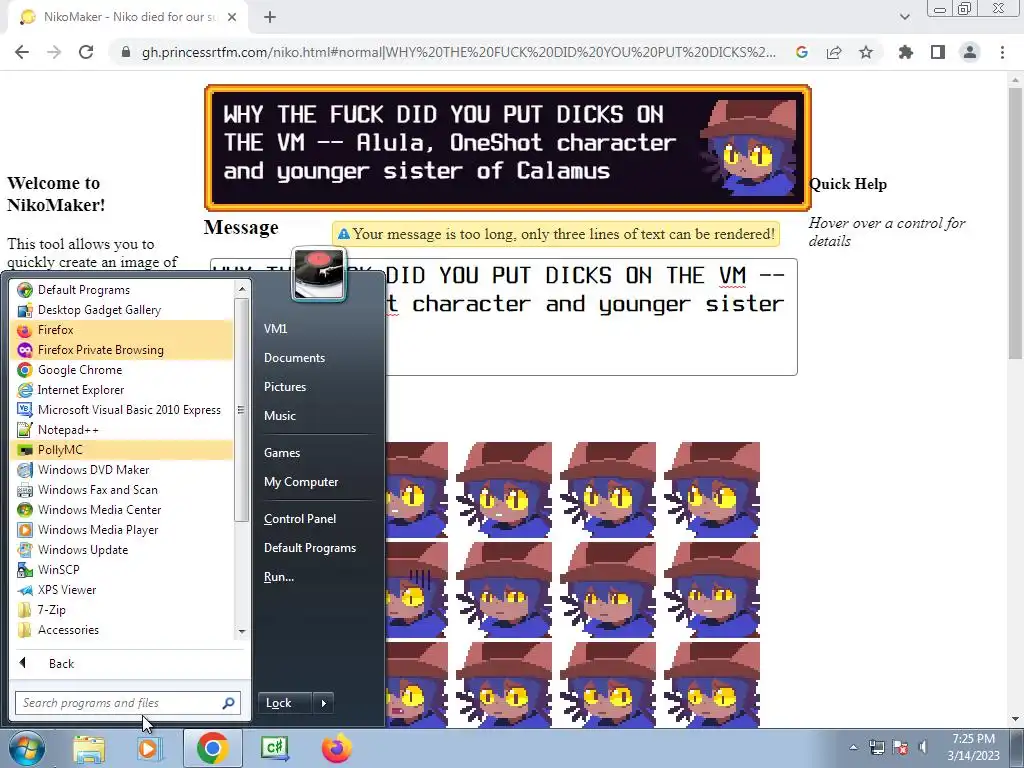
Task: Select the NikoMaker browser tab
Action: [128, 18]
